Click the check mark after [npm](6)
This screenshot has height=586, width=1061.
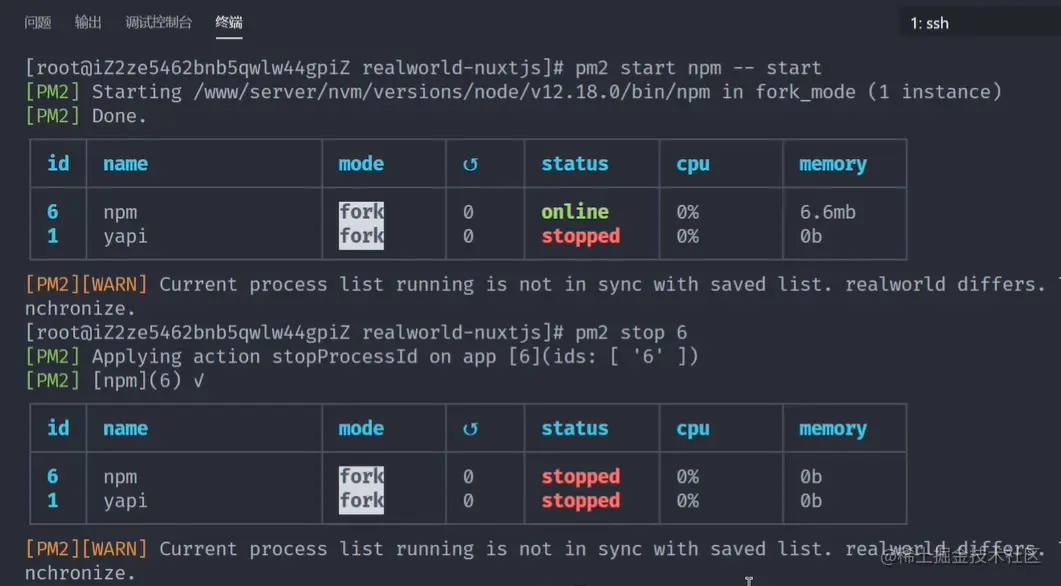[x=199, y=381]
